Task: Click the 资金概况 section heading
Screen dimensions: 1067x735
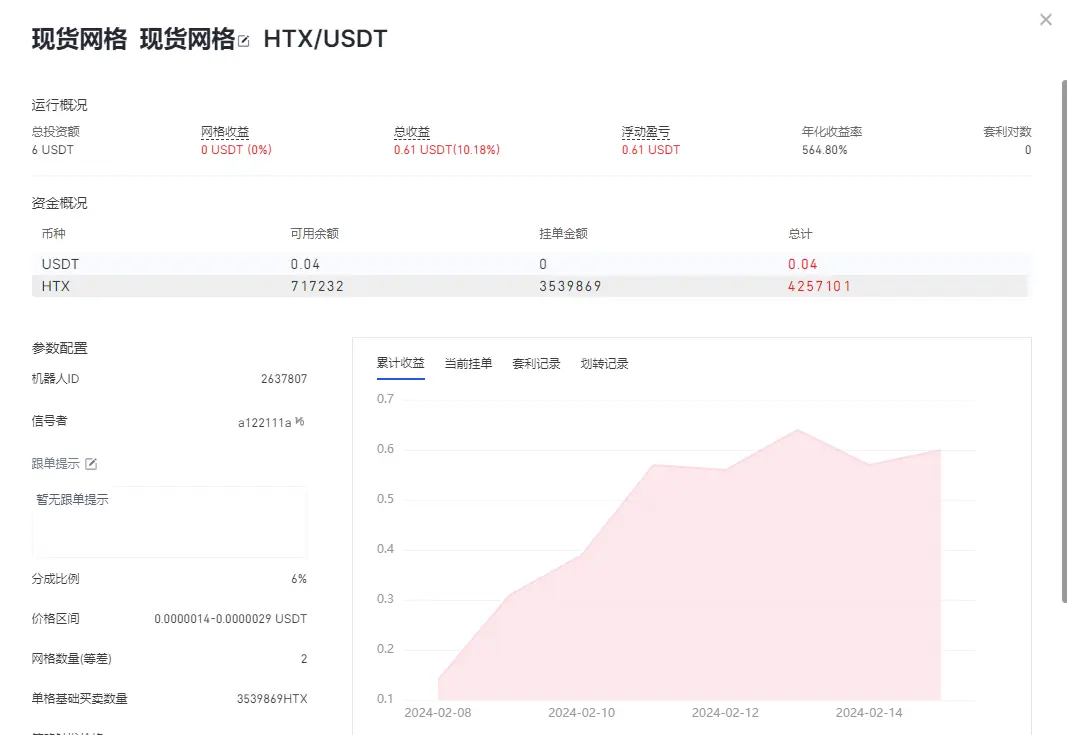Action: 59,203
